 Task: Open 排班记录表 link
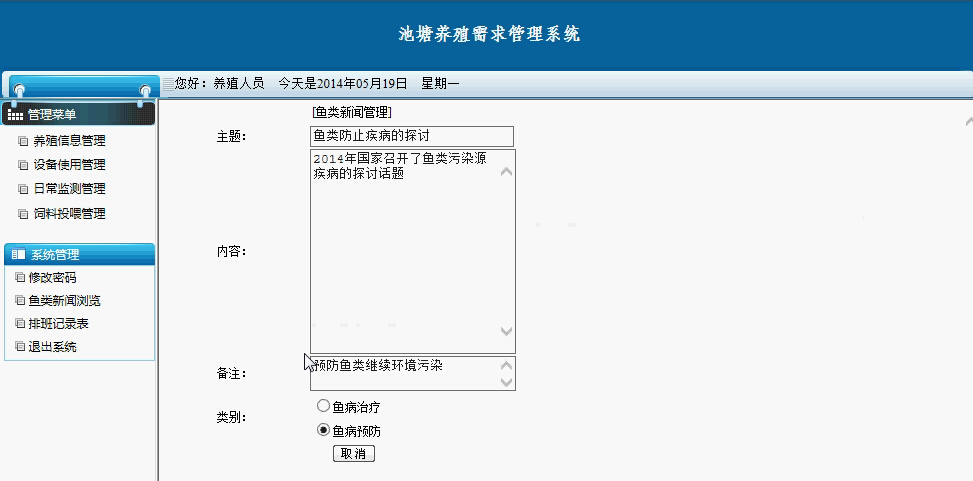tap(59, 323)
